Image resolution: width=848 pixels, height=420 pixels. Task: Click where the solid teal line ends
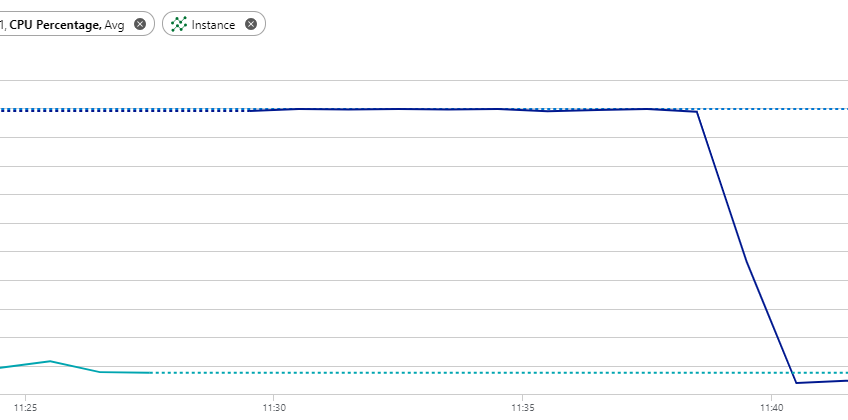click(x=150, y=372)
